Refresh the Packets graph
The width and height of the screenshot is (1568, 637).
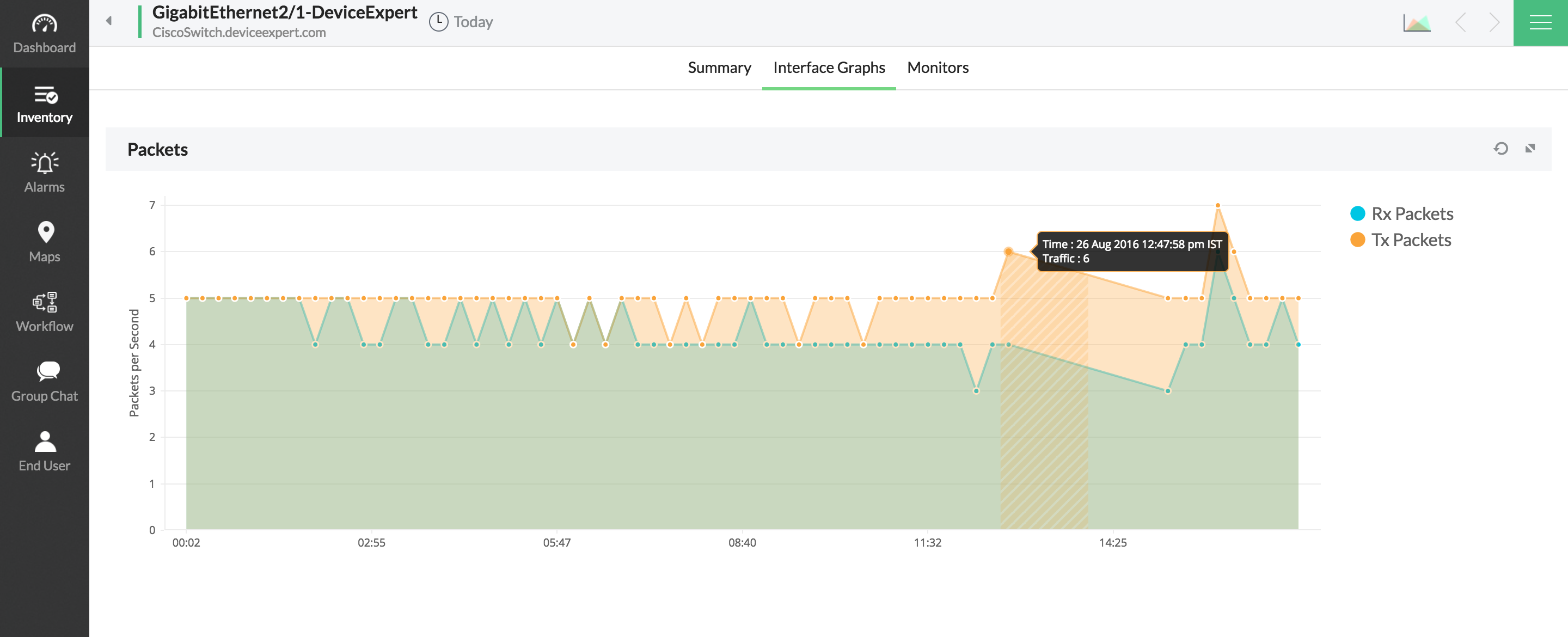1500,149
